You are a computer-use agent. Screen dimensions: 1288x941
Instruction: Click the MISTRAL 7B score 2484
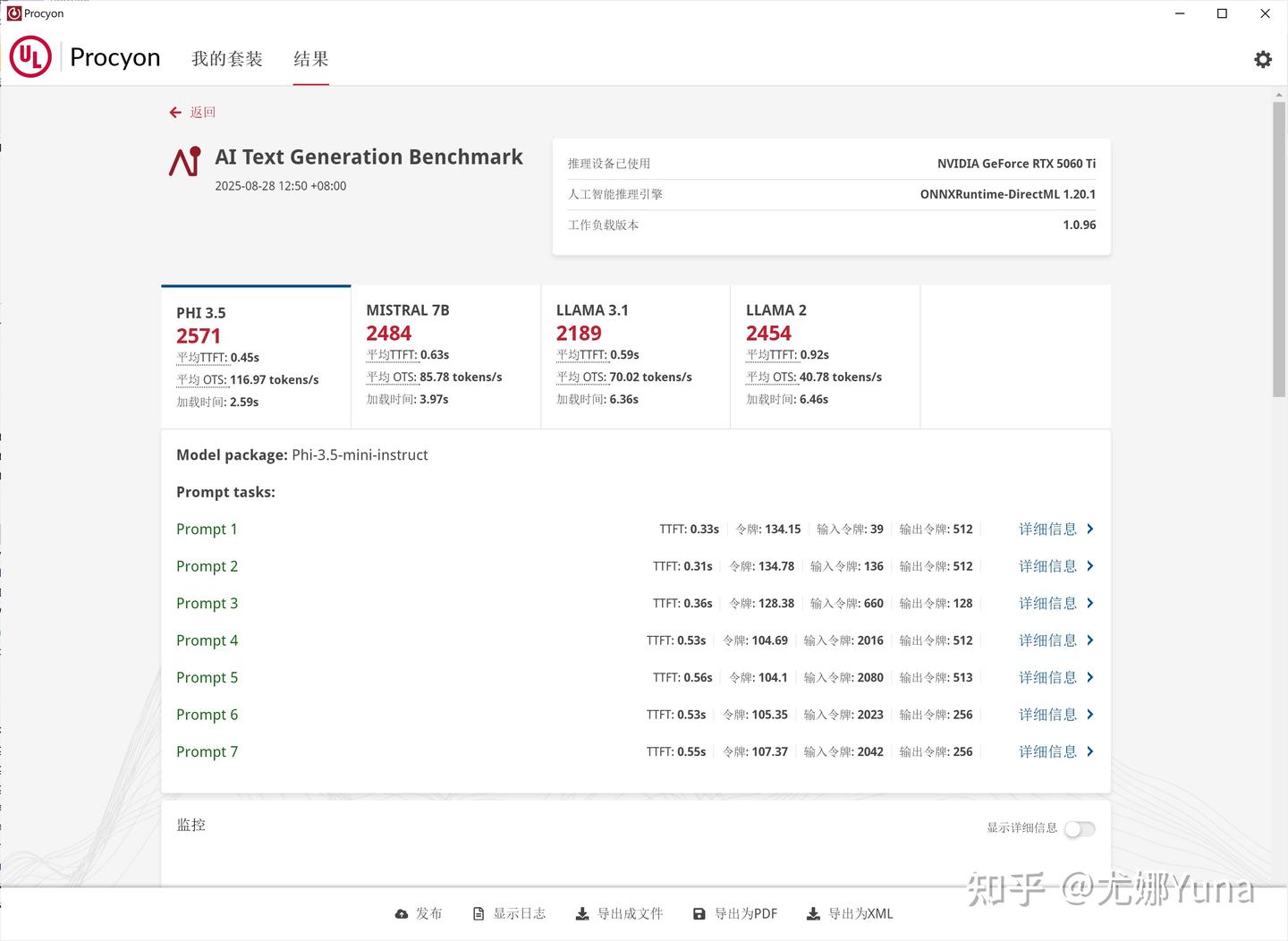(x=389, y=334)
